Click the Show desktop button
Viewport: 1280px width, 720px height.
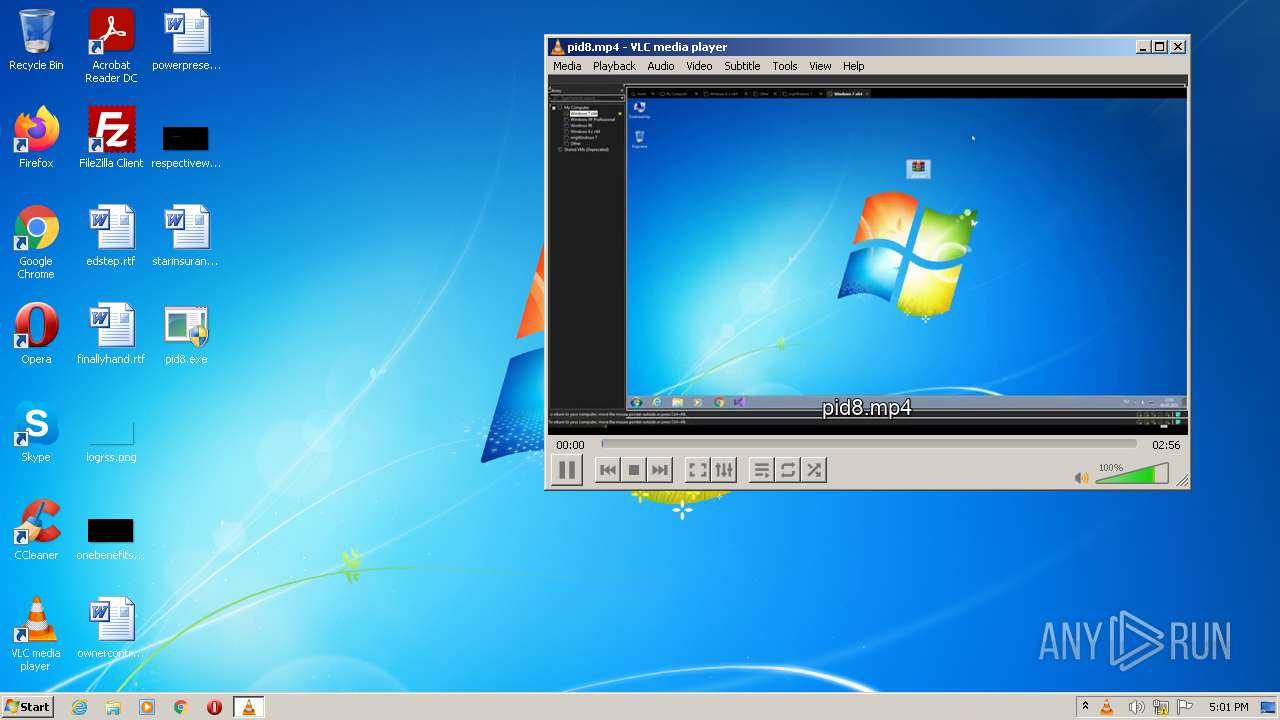pos(1269,707)
